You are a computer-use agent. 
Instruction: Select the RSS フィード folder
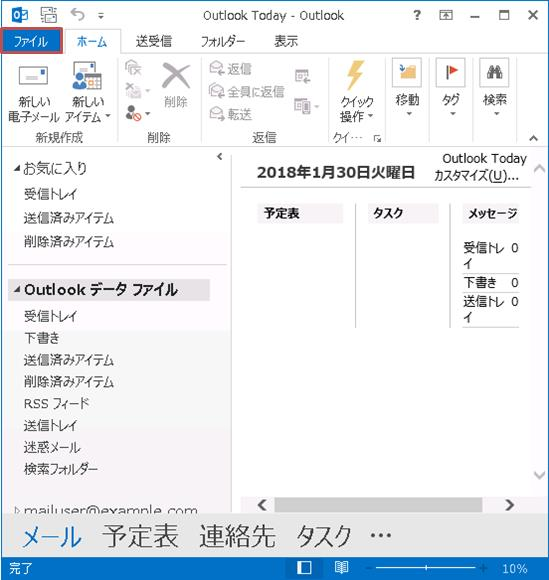[x=57, y=403]
